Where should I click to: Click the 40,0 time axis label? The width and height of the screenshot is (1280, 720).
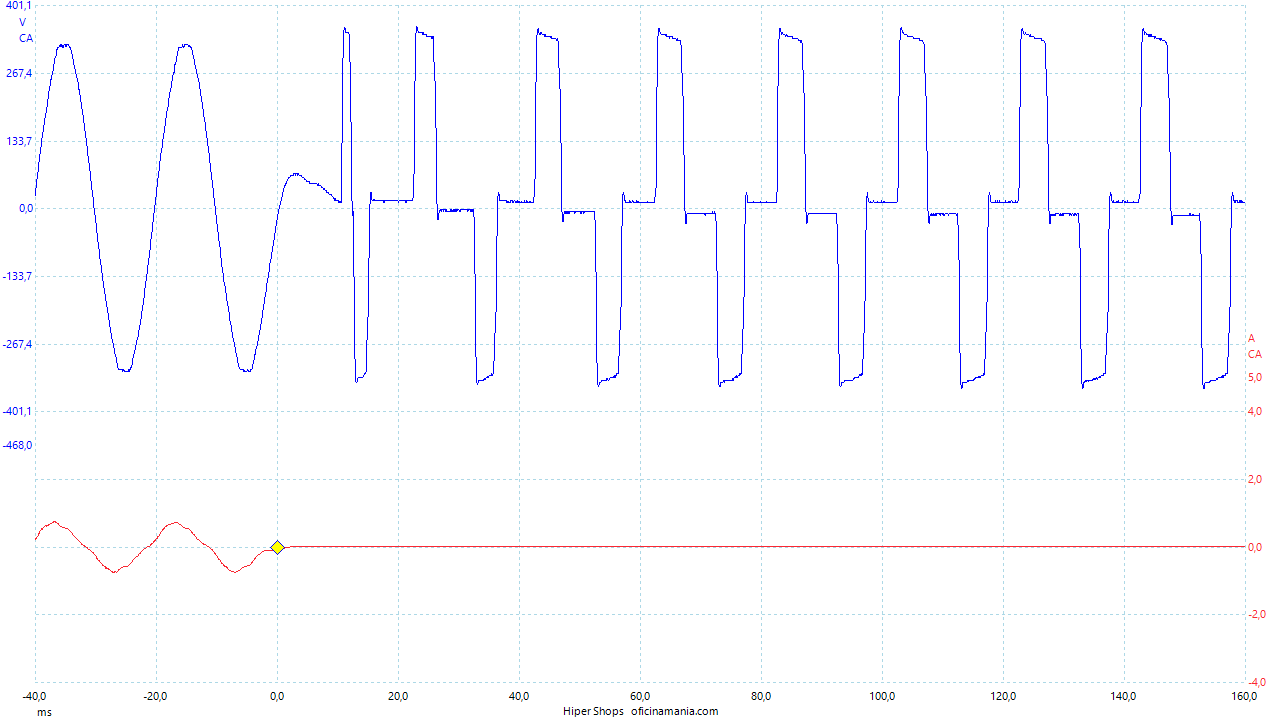pos(519,696)
